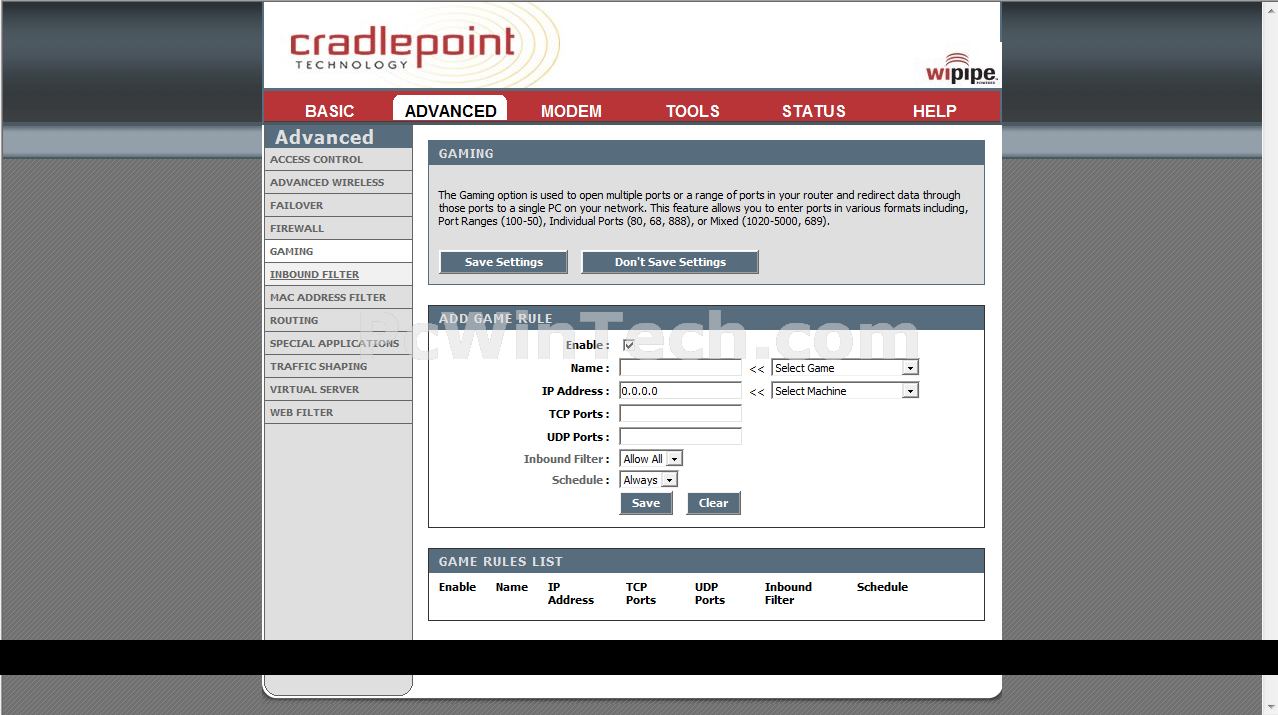Select Virtual Server in the sidebar

pos(314,389)
